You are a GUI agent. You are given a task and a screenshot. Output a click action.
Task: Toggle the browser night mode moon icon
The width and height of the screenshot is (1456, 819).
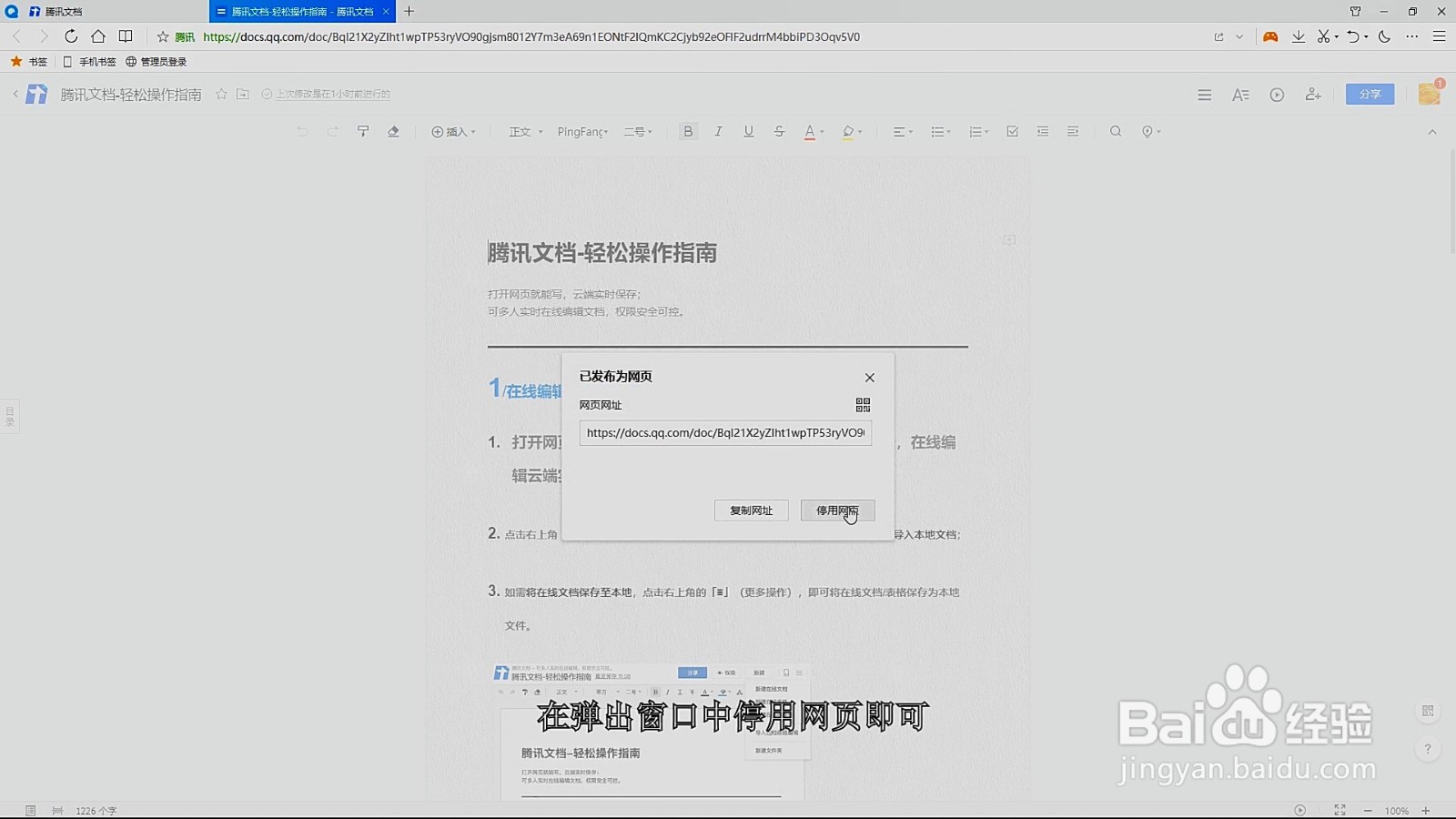1384,36
